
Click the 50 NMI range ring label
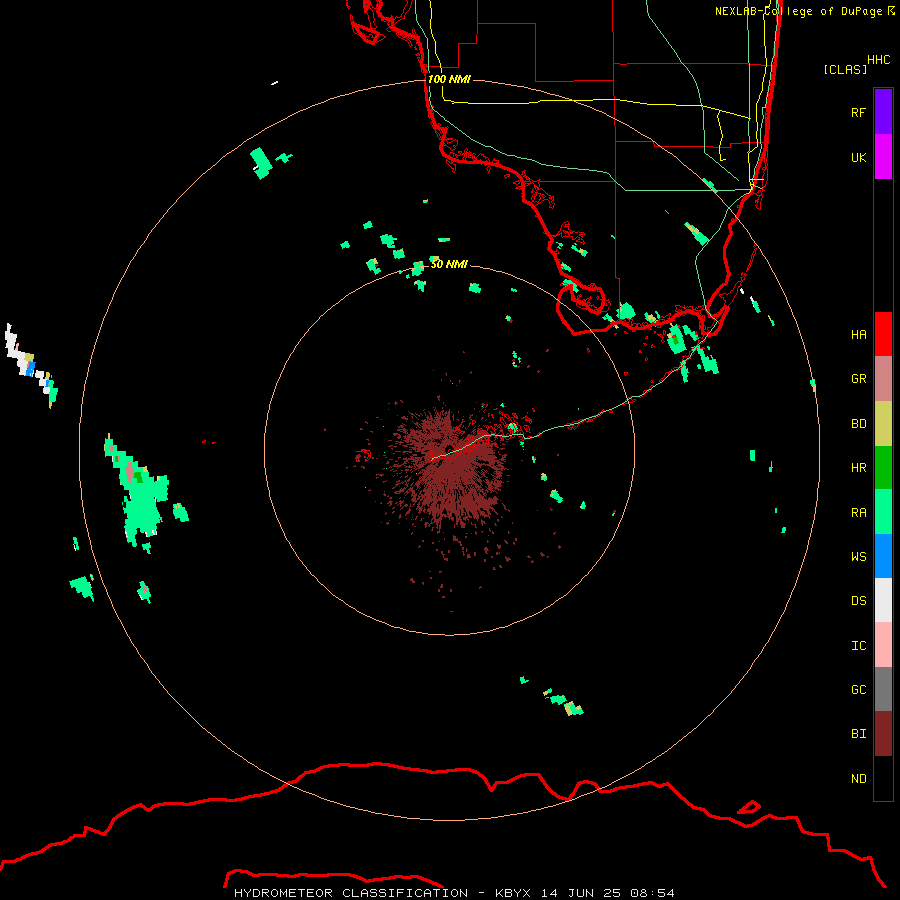[x=449, y=264]
